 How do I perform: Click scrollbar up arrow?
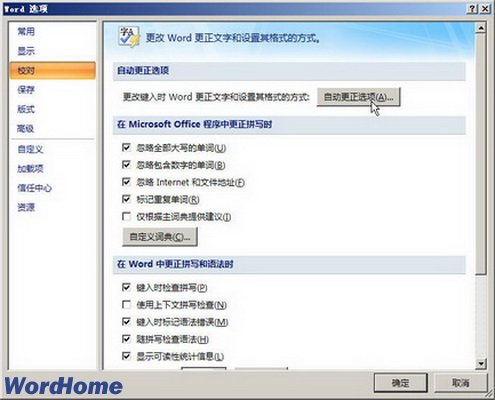click(481, 28)
